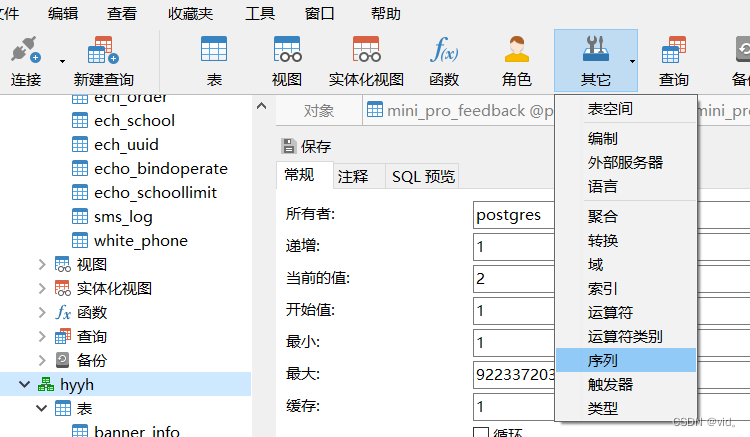Screen dimensions: 750x437
Task: Select the ech_uuid table
Action: 126,144
